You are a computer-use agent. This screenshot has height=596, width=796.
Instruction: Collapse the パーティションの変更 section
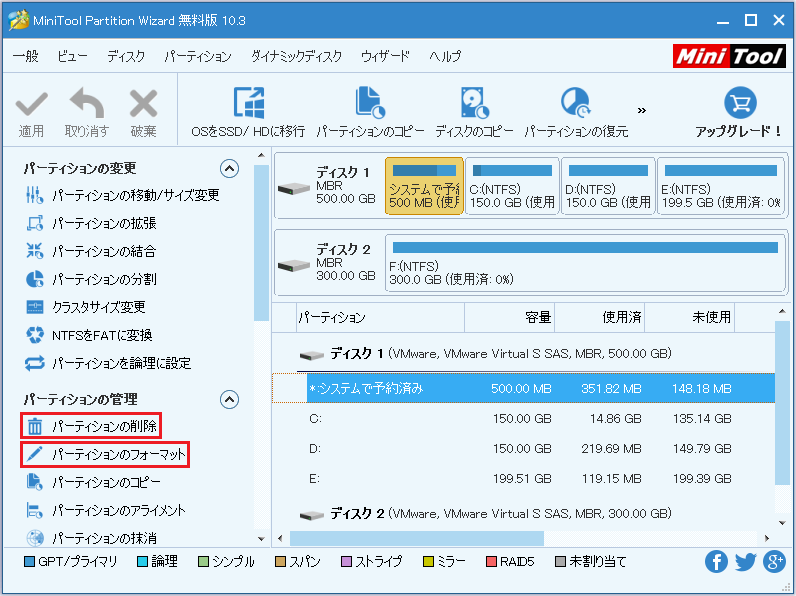[x=229, y=168]
